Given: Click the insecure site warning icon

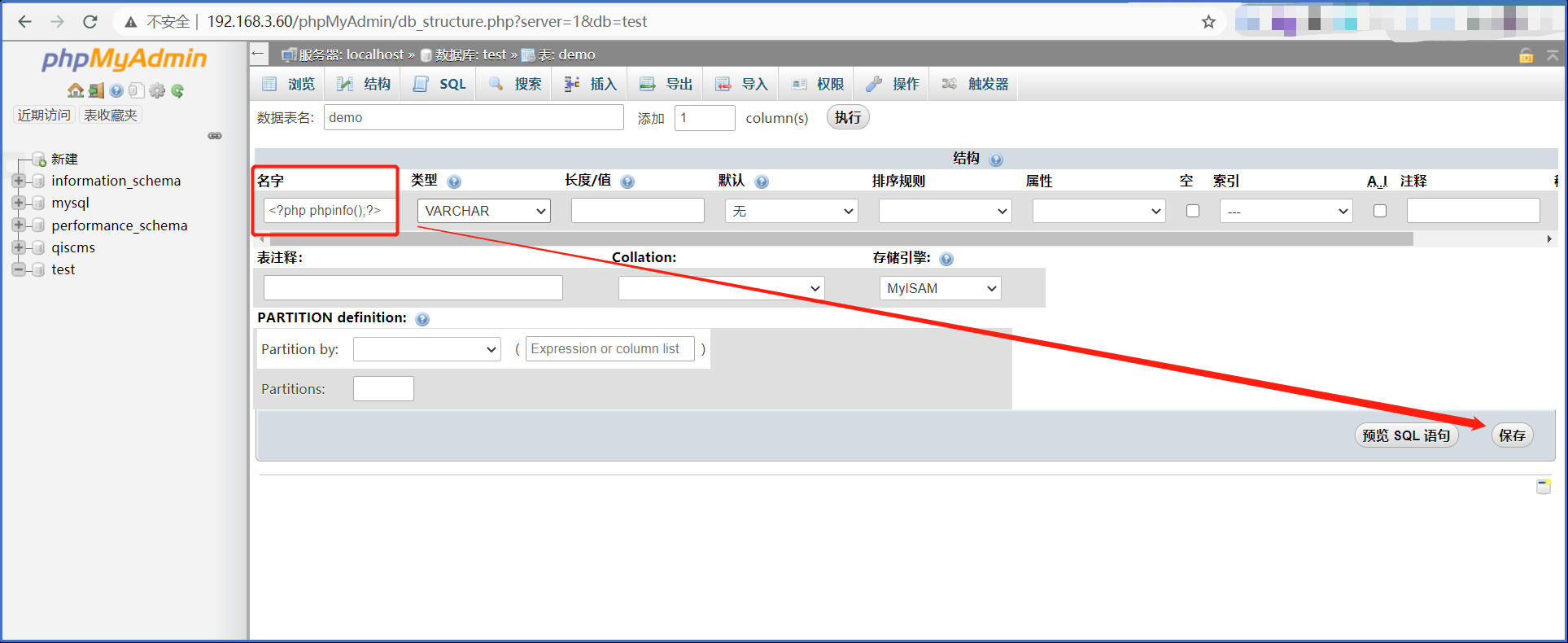Looking at the screenshot, I should pos(130,22).
